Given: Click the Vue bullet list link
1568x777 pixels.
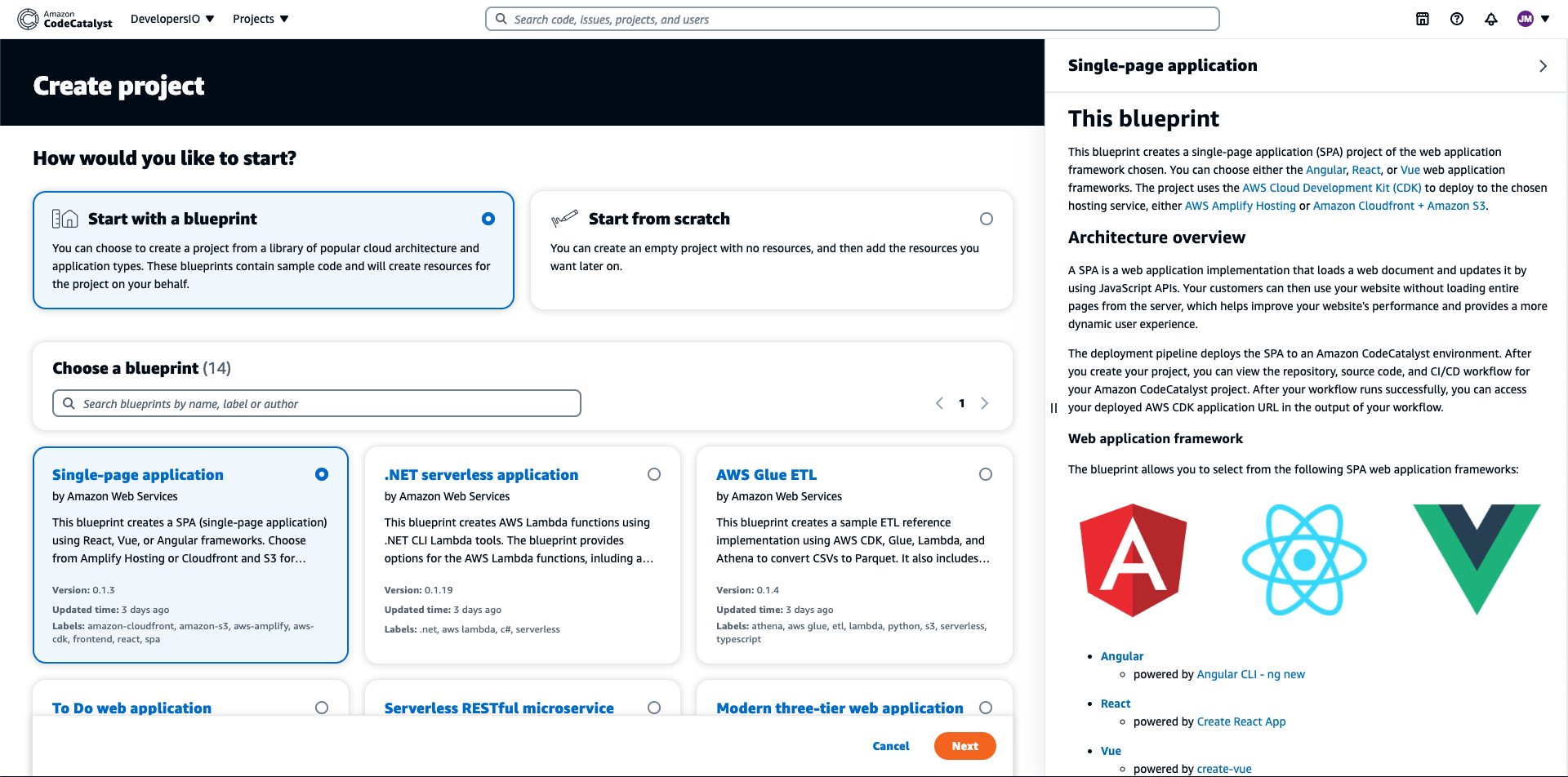Looking at the screenshot, I should point(1111,751).
